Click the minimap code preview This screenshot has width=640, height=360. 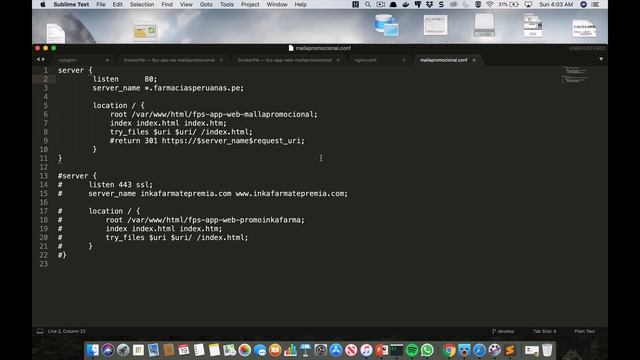576,74
